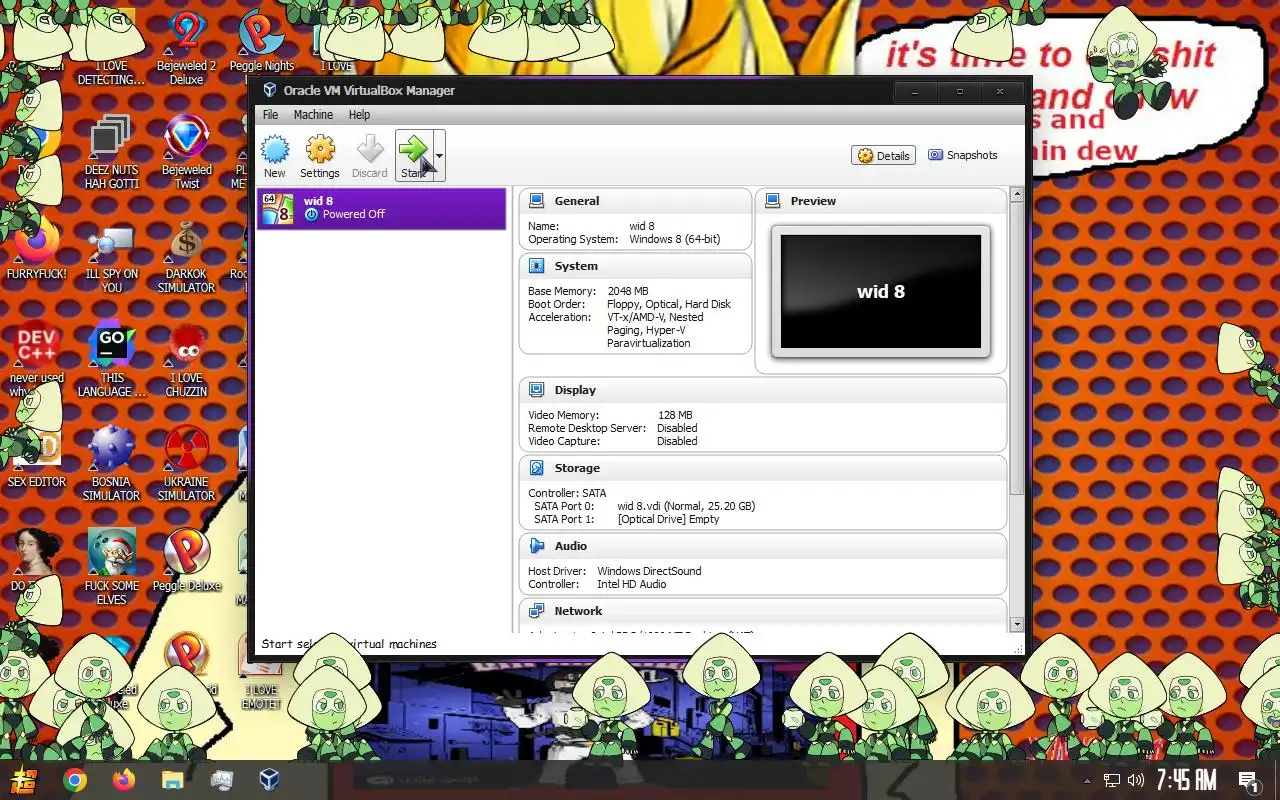Screen dimensions: 1280x800
Task: Click the Discard toolbar icon
Action: coord(370,156)
